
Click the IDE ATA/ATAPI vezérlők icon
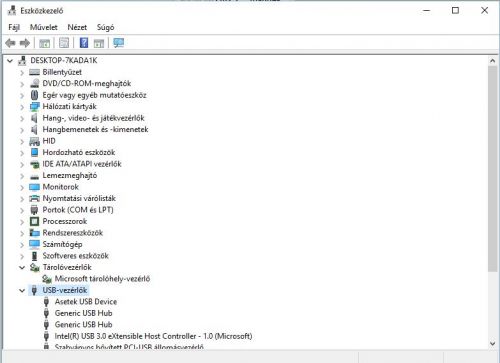point(34,164)
